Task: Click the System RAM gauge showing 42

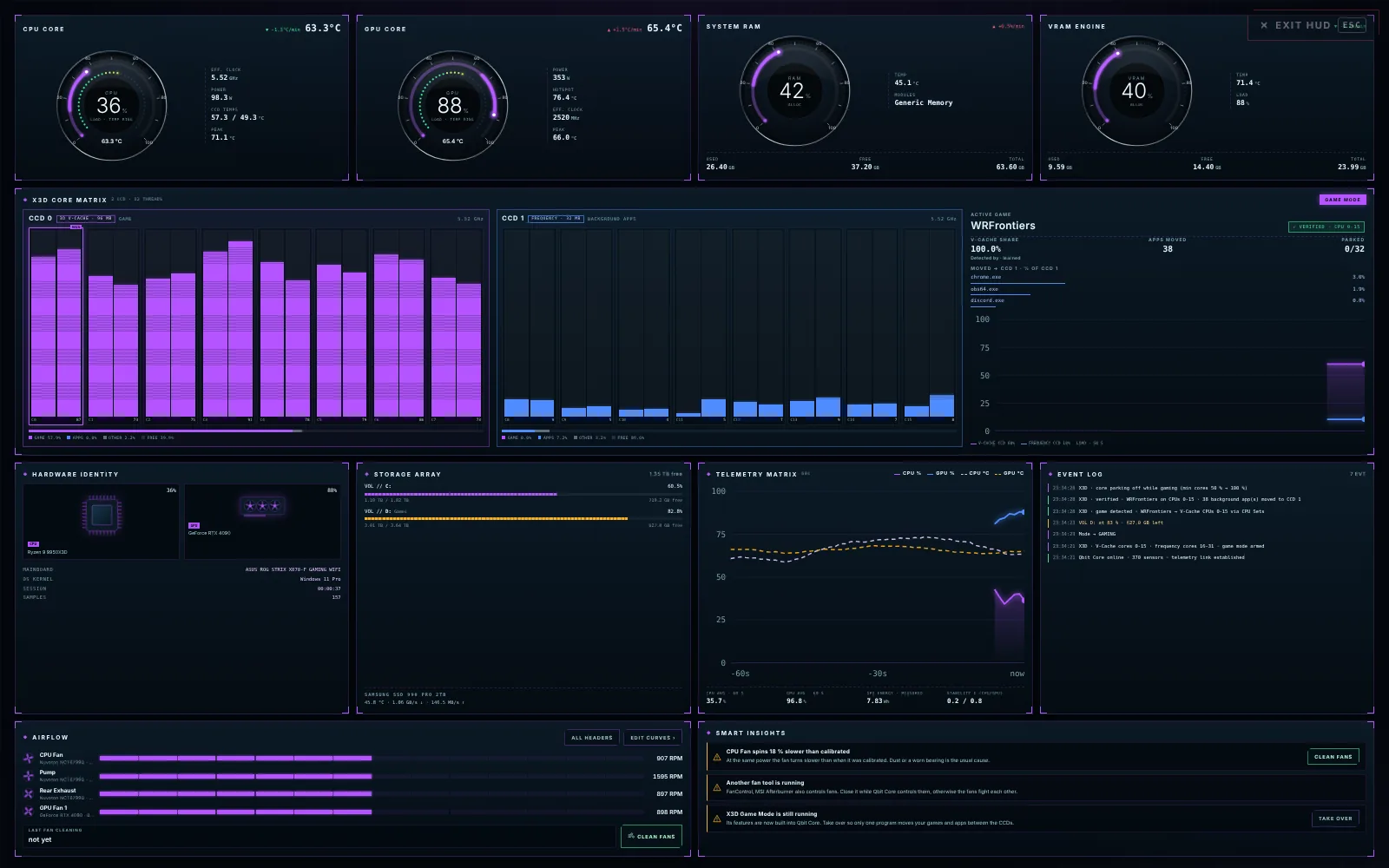Action: point(793,90)
